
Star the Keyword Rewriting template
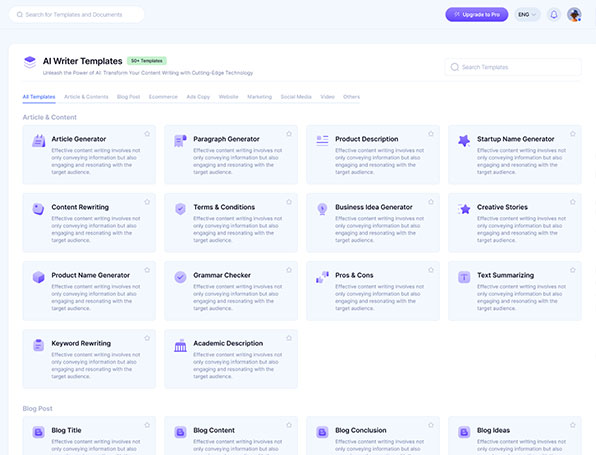click(x=147, y=338)
